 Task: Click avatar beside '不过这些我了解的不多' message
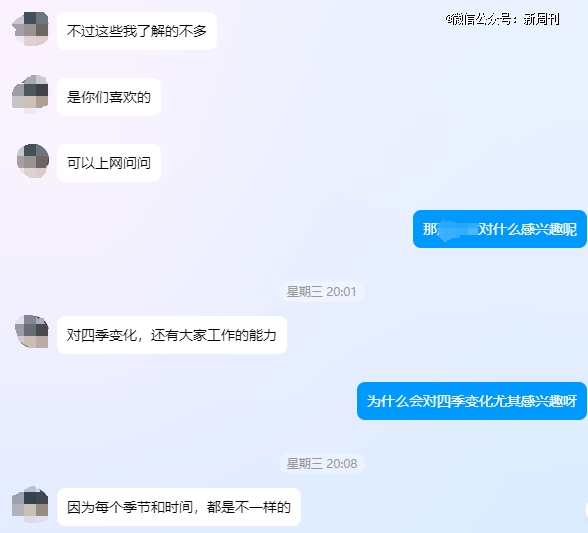click(x=30, y=29)
